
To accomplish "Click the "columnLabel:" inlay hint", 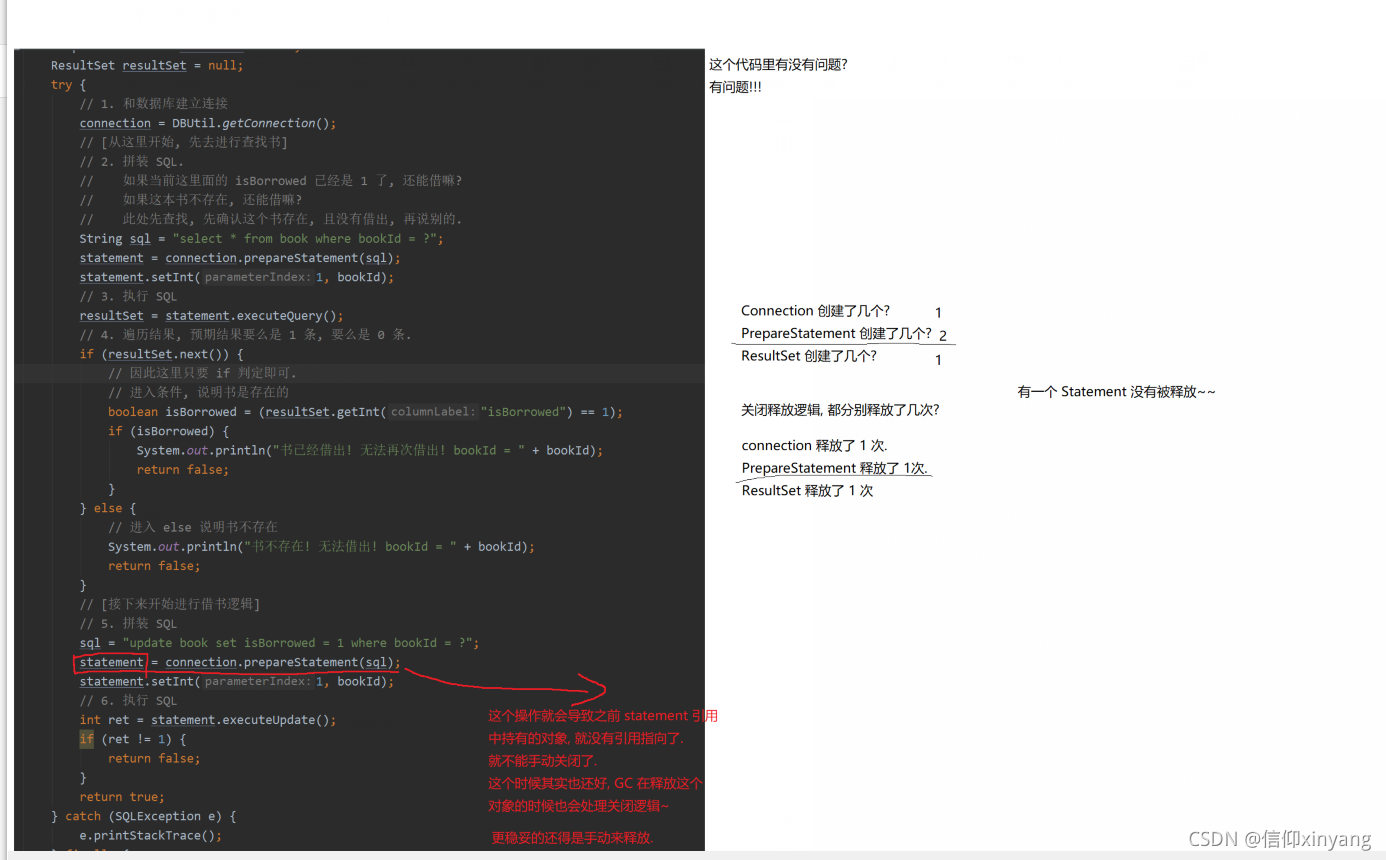I will (433, 412).
